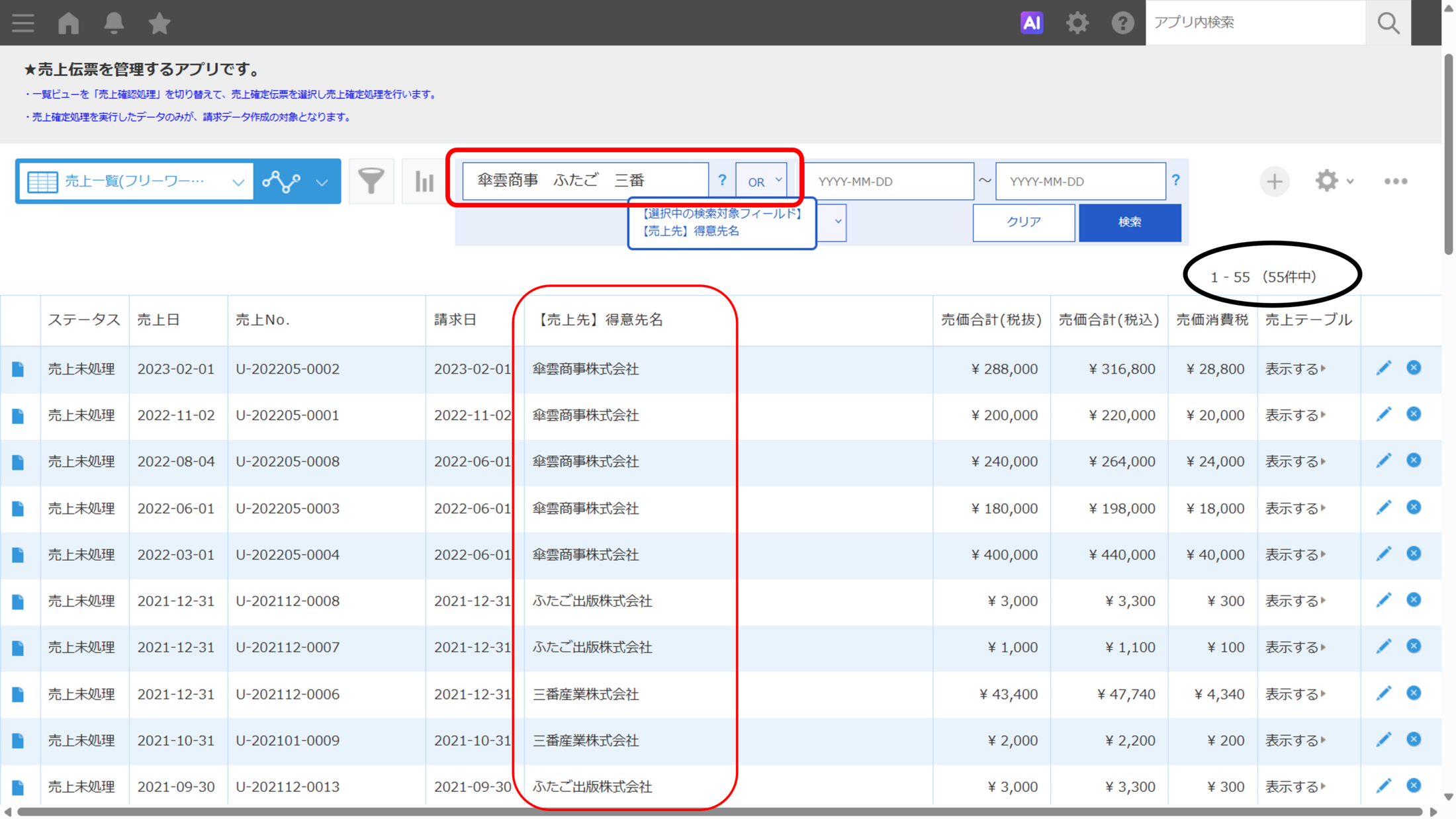This screenshot has height=819, width=1456.
Task: Go to the home portal icon
Action: (69, 23)
